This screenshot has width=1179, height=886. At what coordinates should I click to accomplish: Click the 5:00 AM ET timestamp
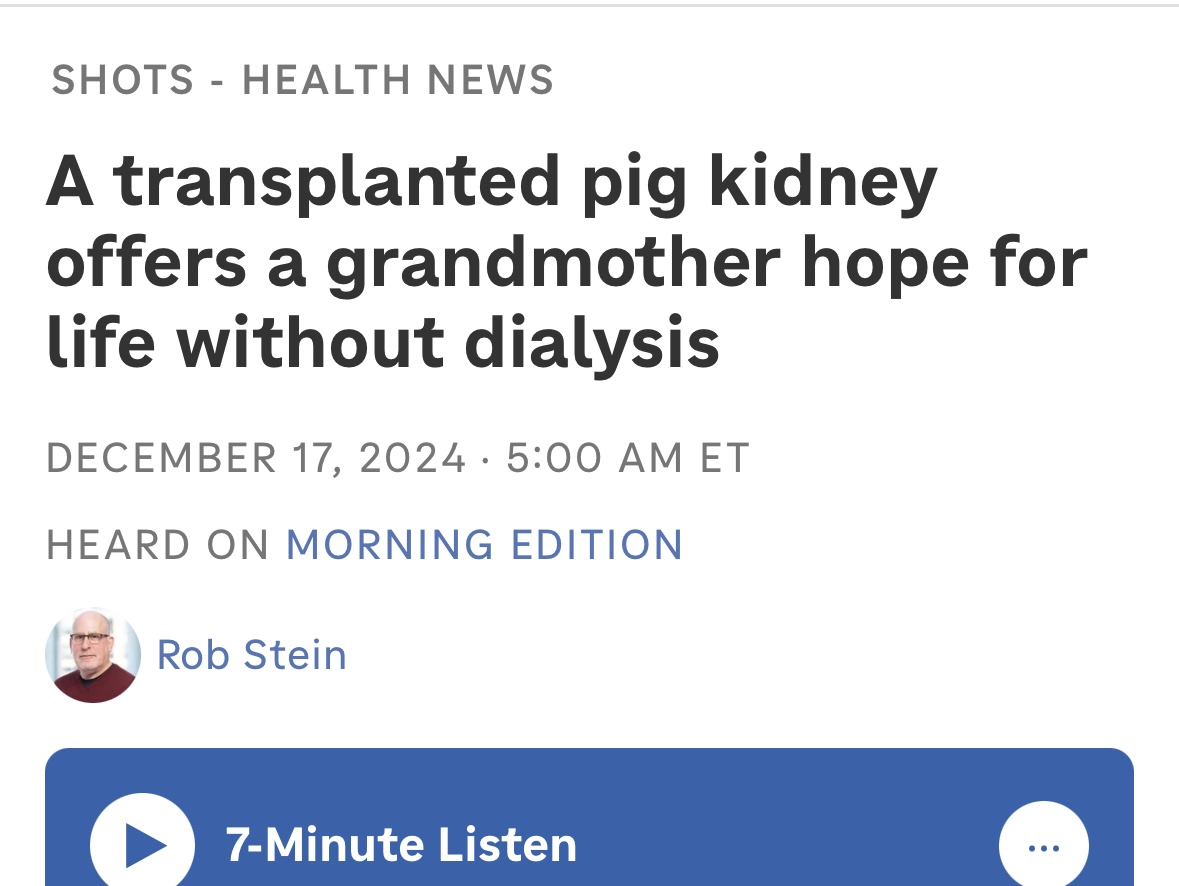(628, 458)
